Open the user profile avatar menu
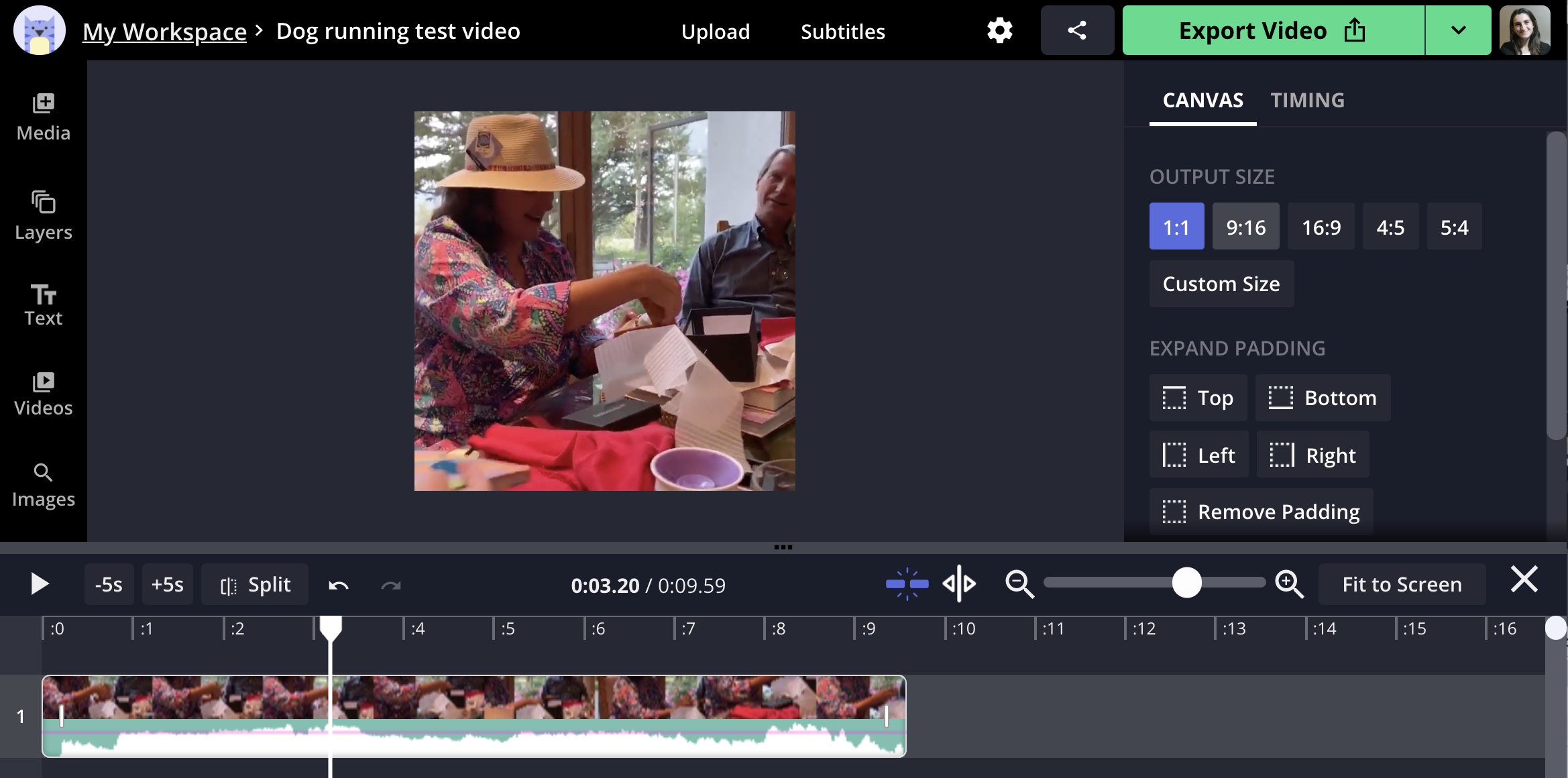This screenshot has width=1568, height=778. tap(1524, 31)
